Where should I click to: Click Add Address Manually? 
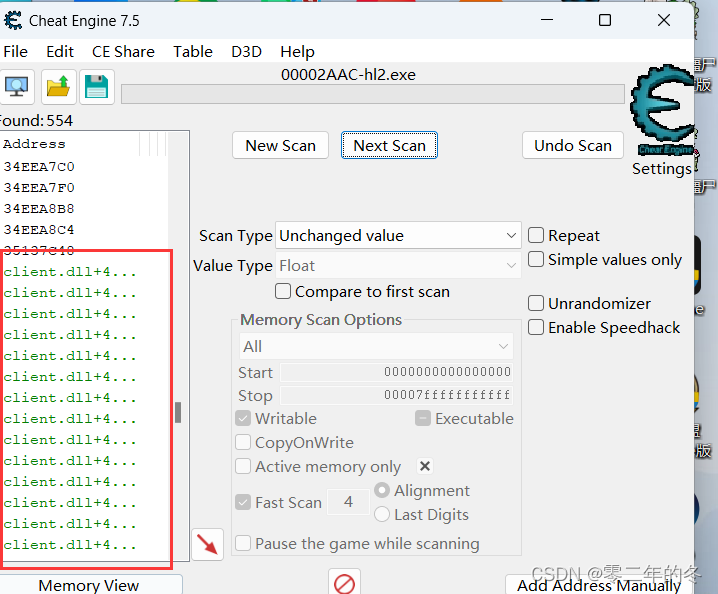tap(599, 585)
